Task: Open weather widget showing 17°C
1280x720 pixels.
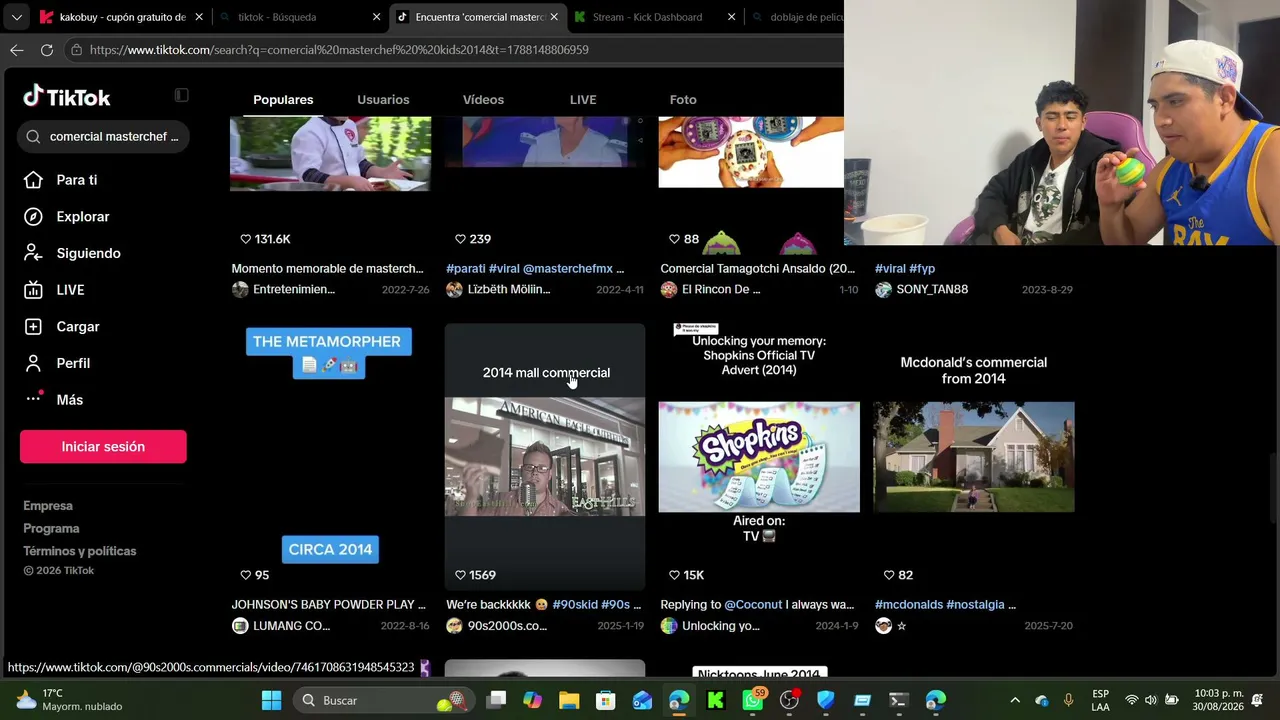Action: coord(70,700)
